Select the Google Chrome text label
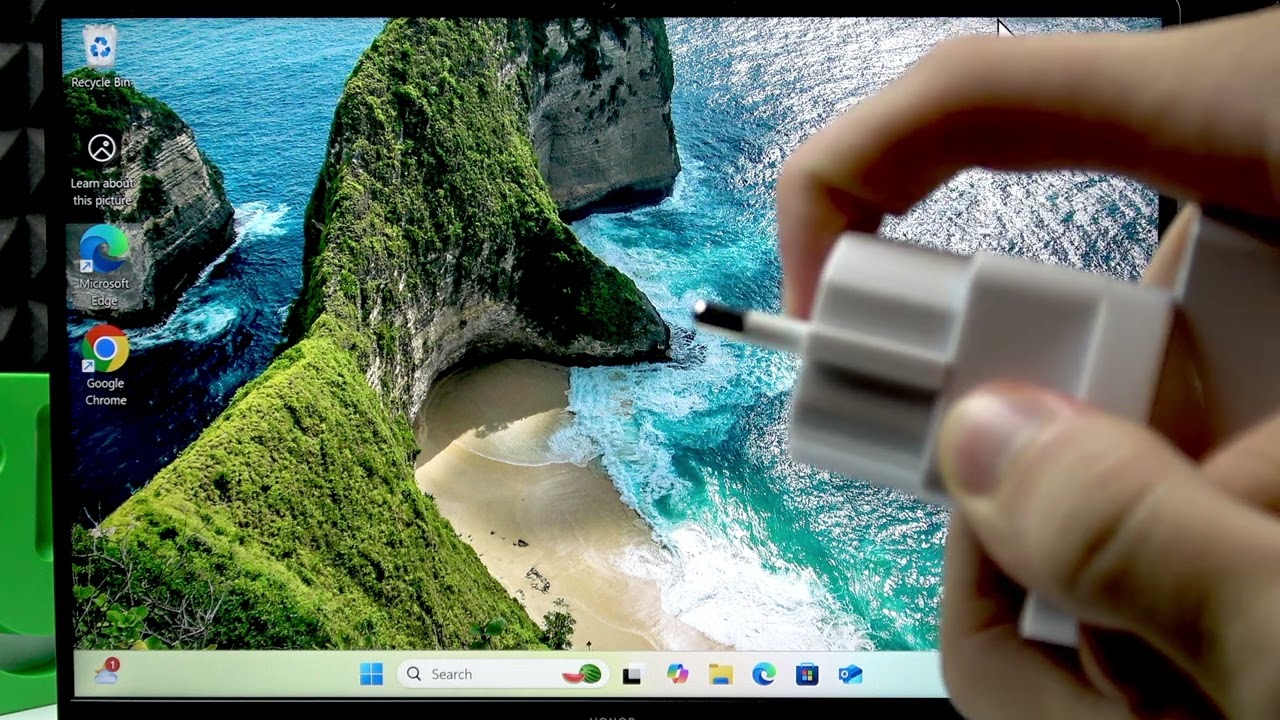Viewport: 1280px width, 720px height. coord(105,391)
